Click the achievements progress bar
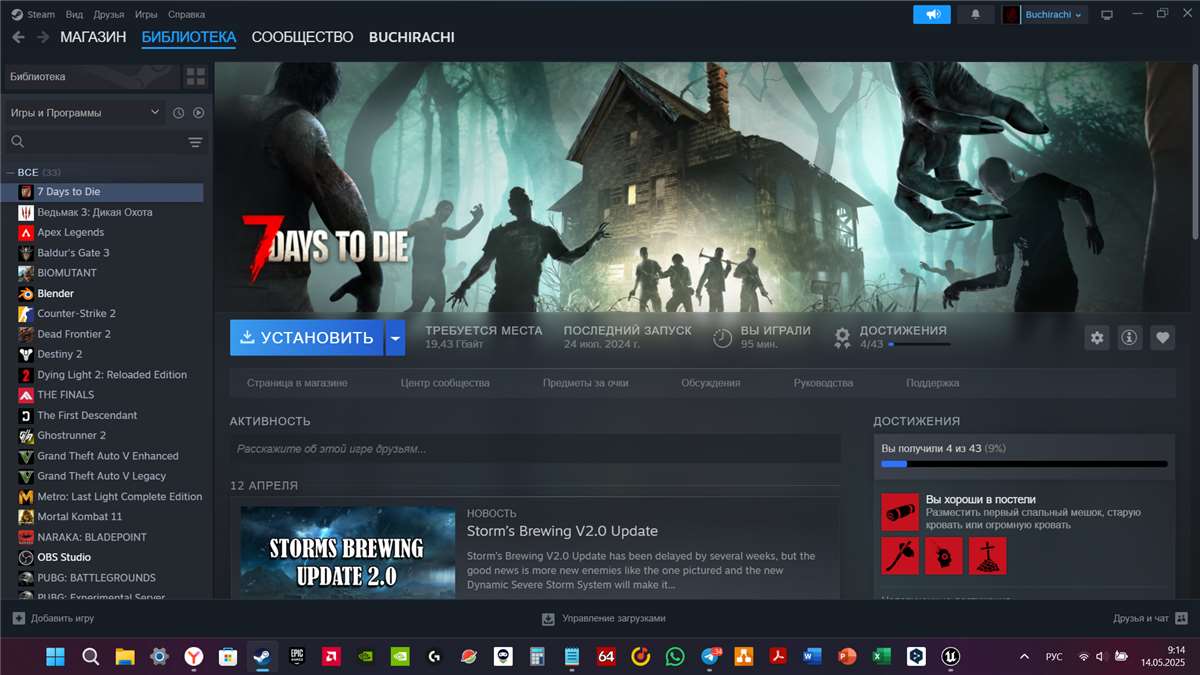This screenshot has height=675, width=1200. pos(1024,463)
